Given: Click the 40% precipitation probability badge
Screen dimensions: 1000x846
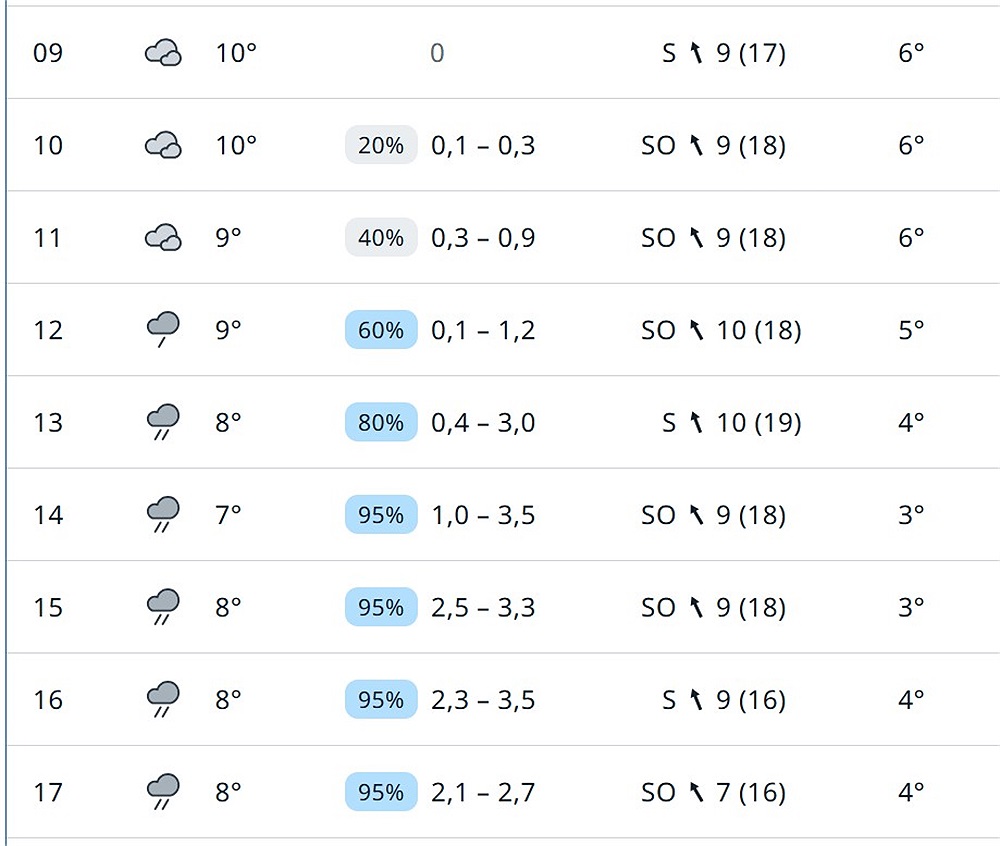Looking at the screenshot, I should point(381,238).
